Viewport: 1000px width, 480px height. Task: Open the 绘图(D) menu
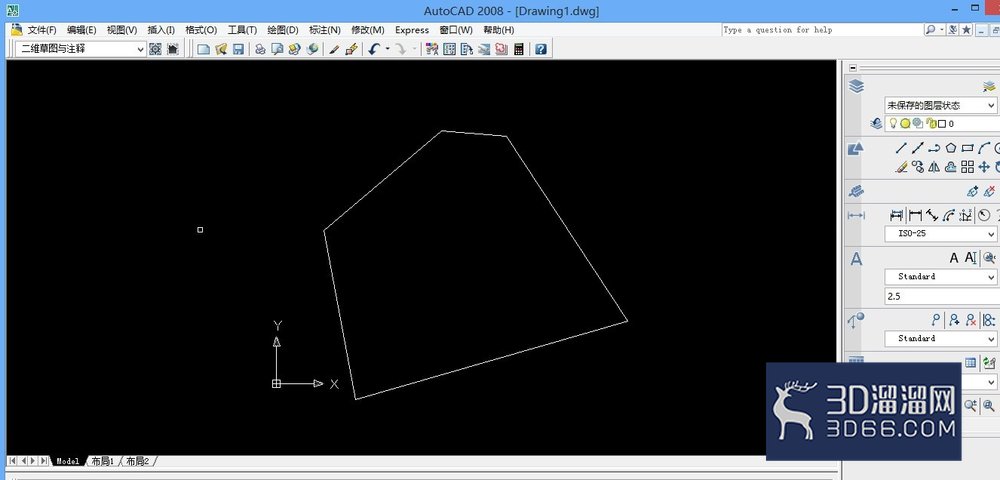(283, 30)
